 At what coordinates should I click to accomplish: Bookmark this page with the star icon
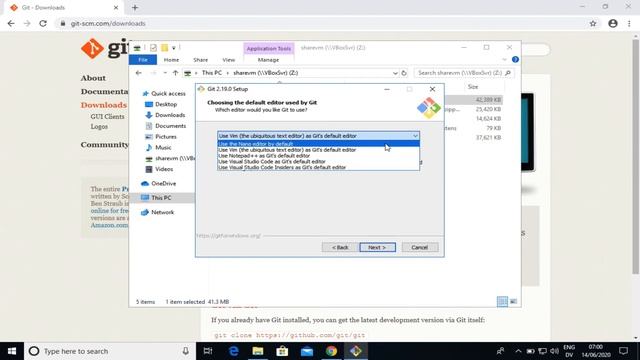593,24
